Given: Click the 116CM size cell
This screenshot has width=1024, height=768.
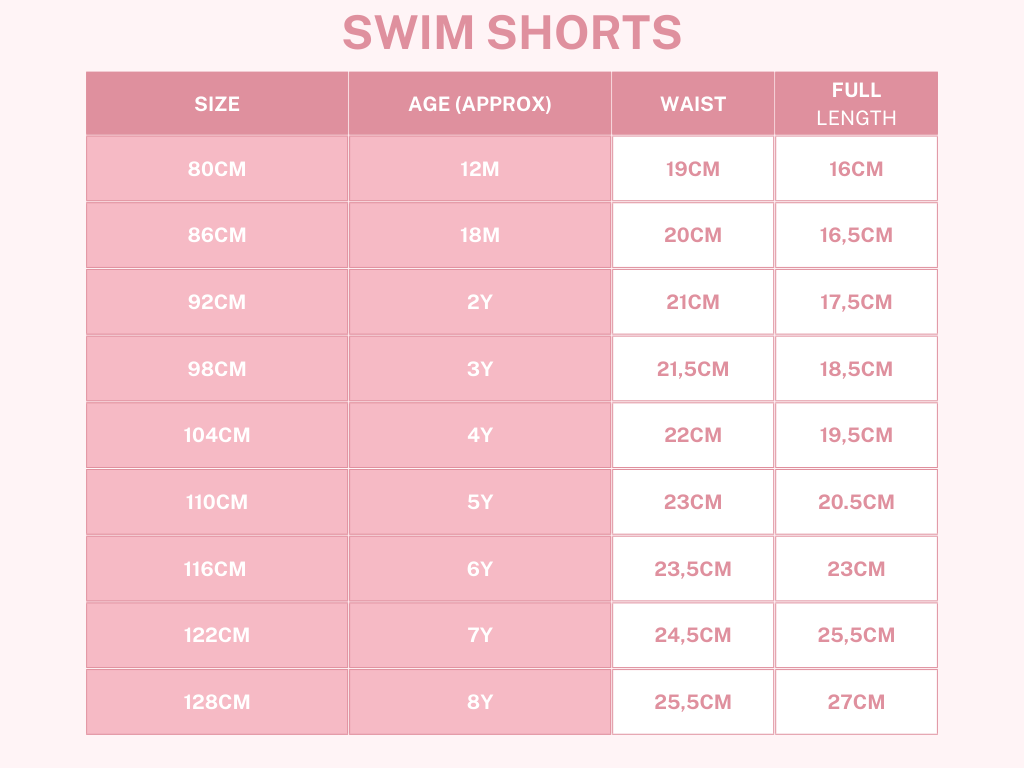Looking at the screenshot, I should [217, 569].
